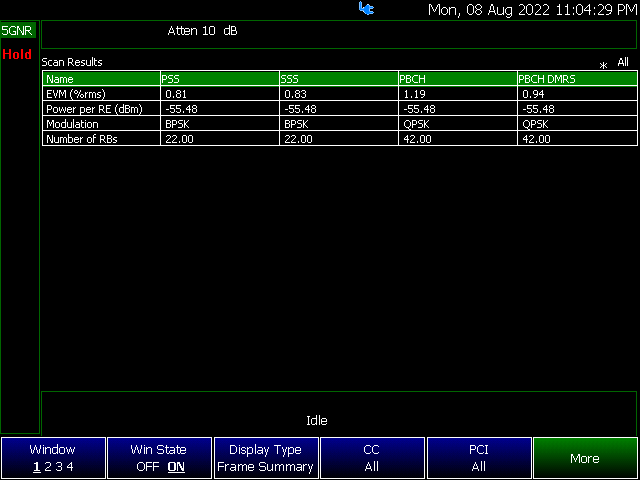Click the Number of RBs row label
The height and width of the screenshot is (480, 640).
82,139
